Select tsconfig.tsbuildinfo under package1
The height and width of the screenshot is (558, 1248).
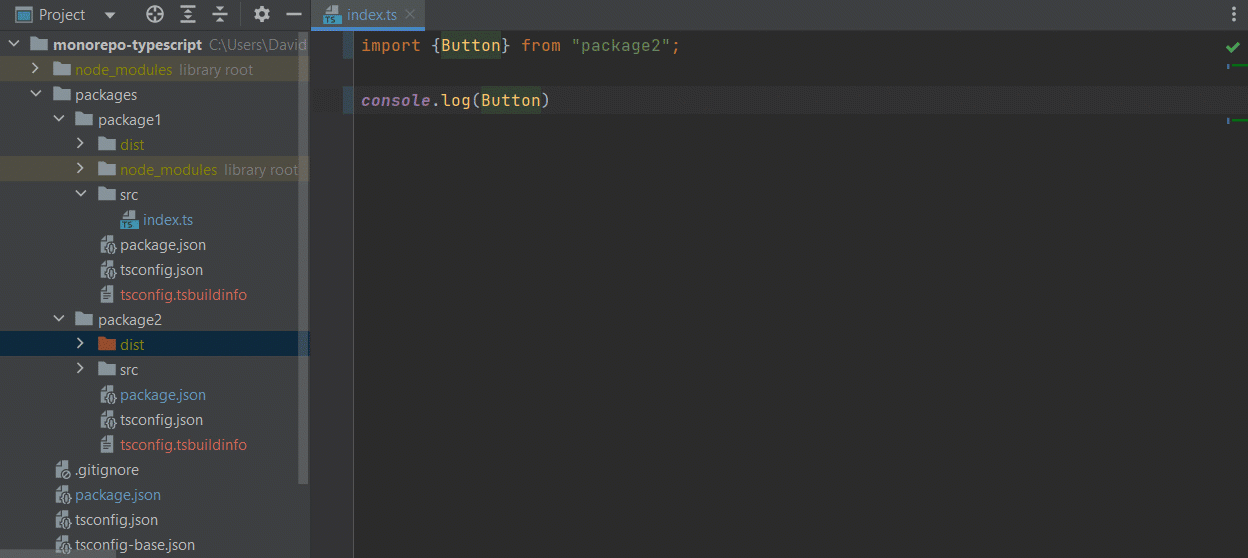183,295
